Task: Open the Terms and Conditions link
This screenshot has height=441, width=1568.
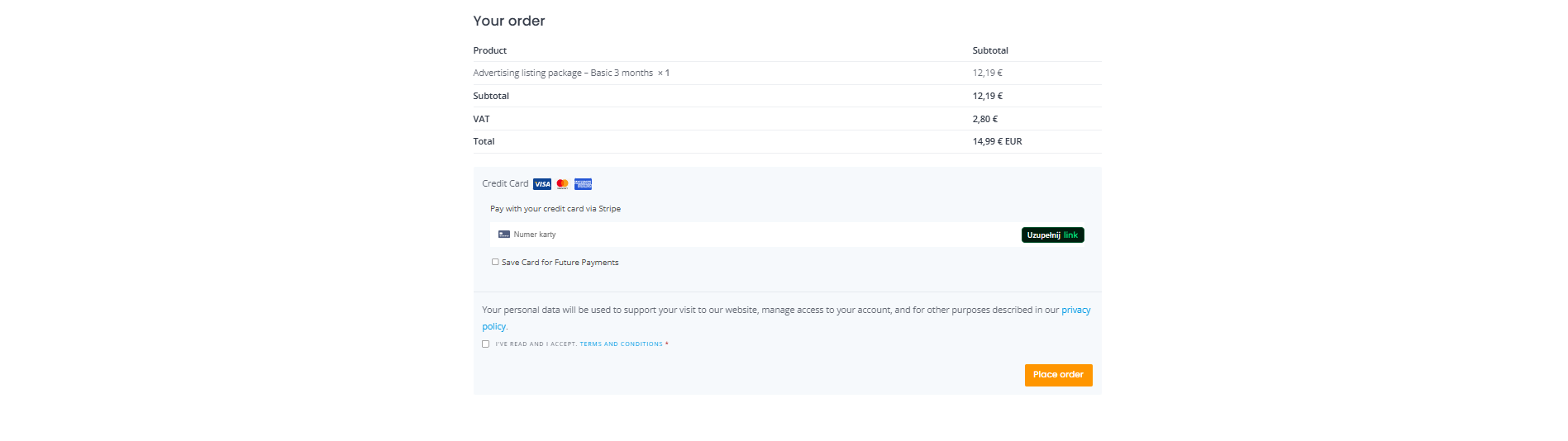Action: pyautogui.click(x=621, y=344)
